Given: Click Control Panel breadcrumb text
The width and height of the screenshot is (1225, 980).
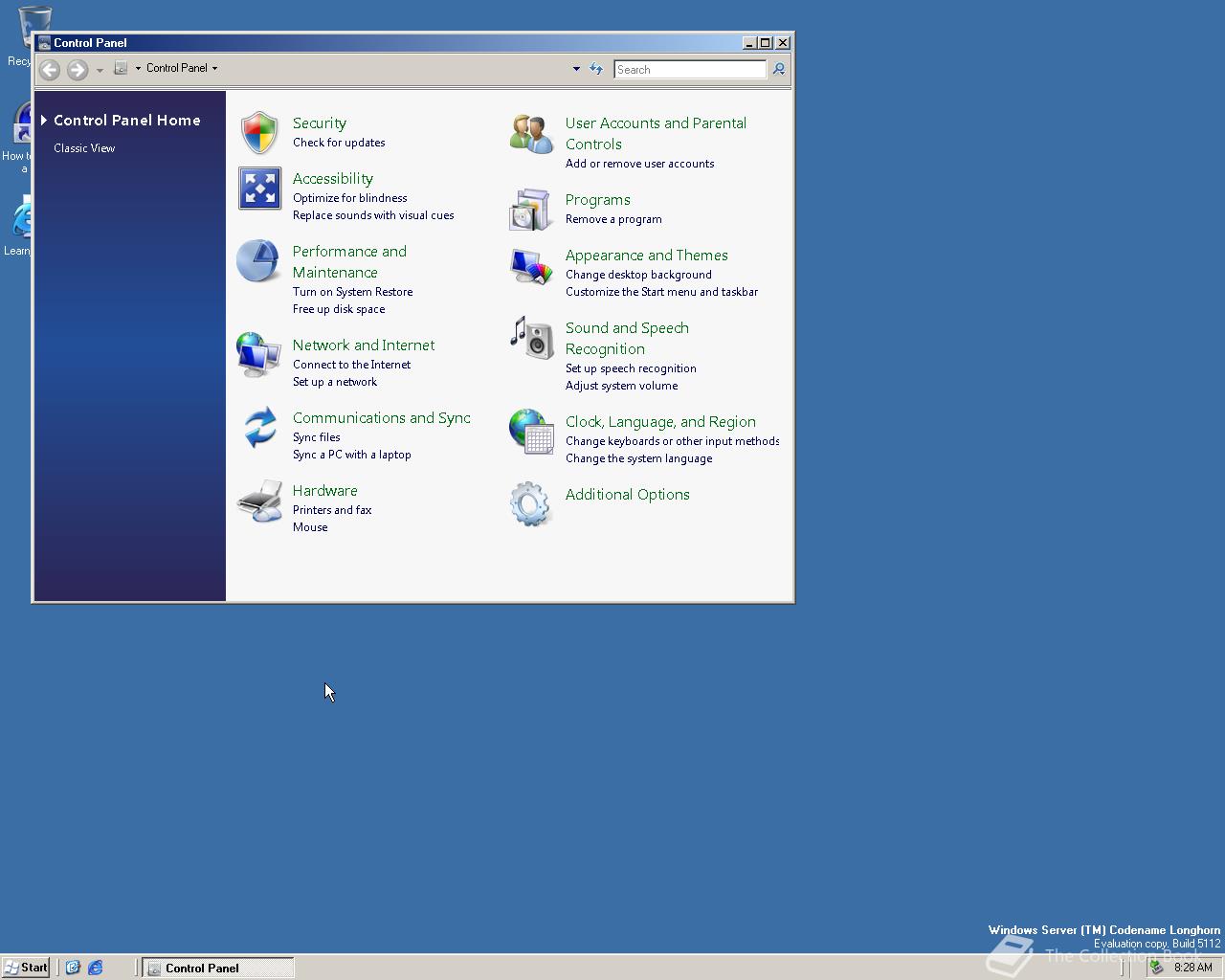Looking at the screenshot, I should (x=177, y=68).
